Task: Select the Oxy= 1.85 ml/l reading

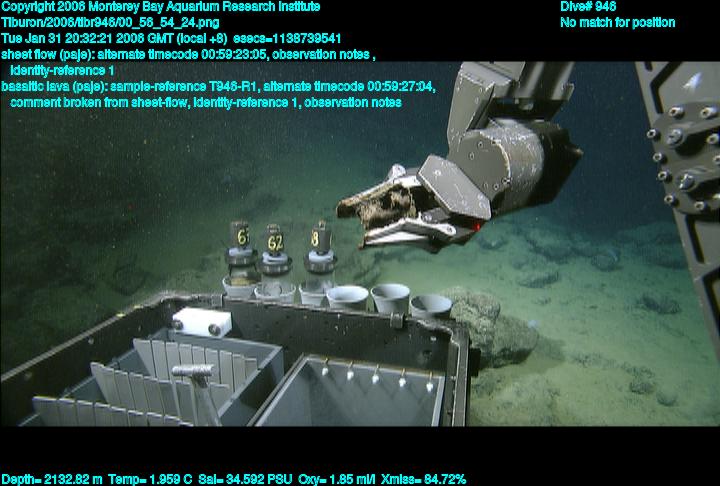Action: click(337, 480)
